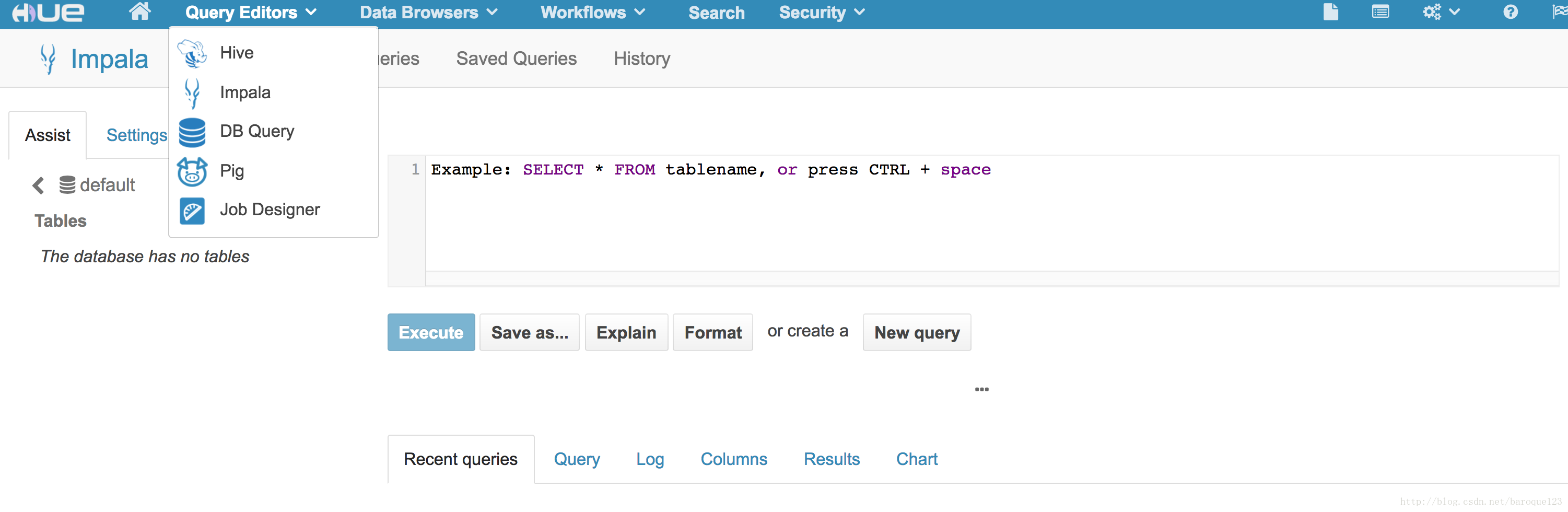Click the Job Designer pencil icon
Screen dimensions: 1568x512
[192, 211]
